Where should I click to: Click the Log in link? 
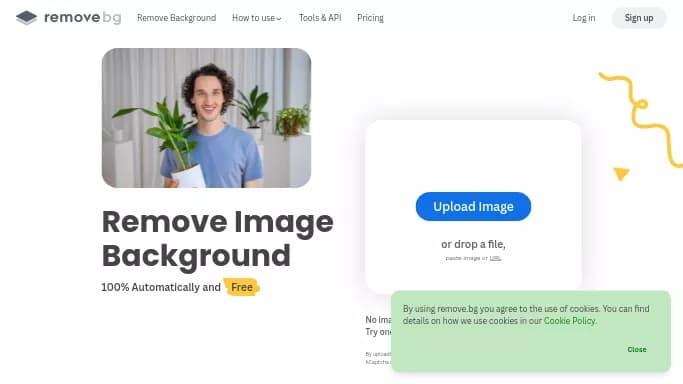tap(584, 18)
